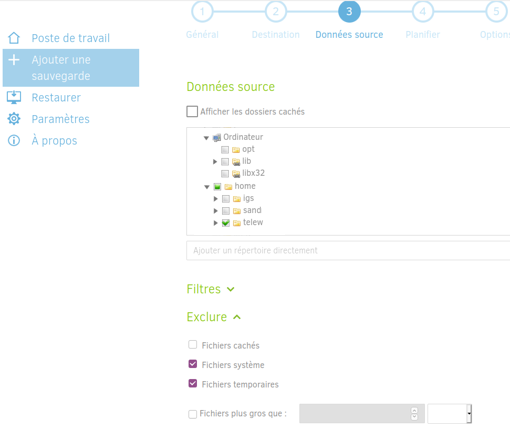
Task: Click the telew folder icon
Action: [237, 223]
